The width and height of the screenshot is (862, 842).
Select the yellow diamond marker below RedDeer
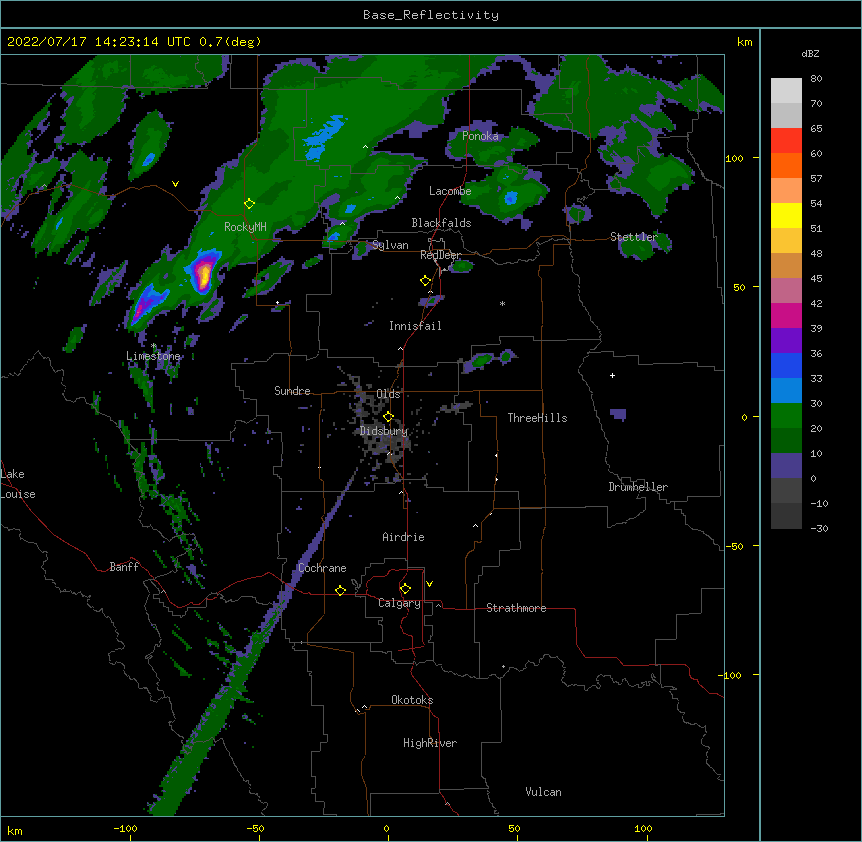pos(426,281)
